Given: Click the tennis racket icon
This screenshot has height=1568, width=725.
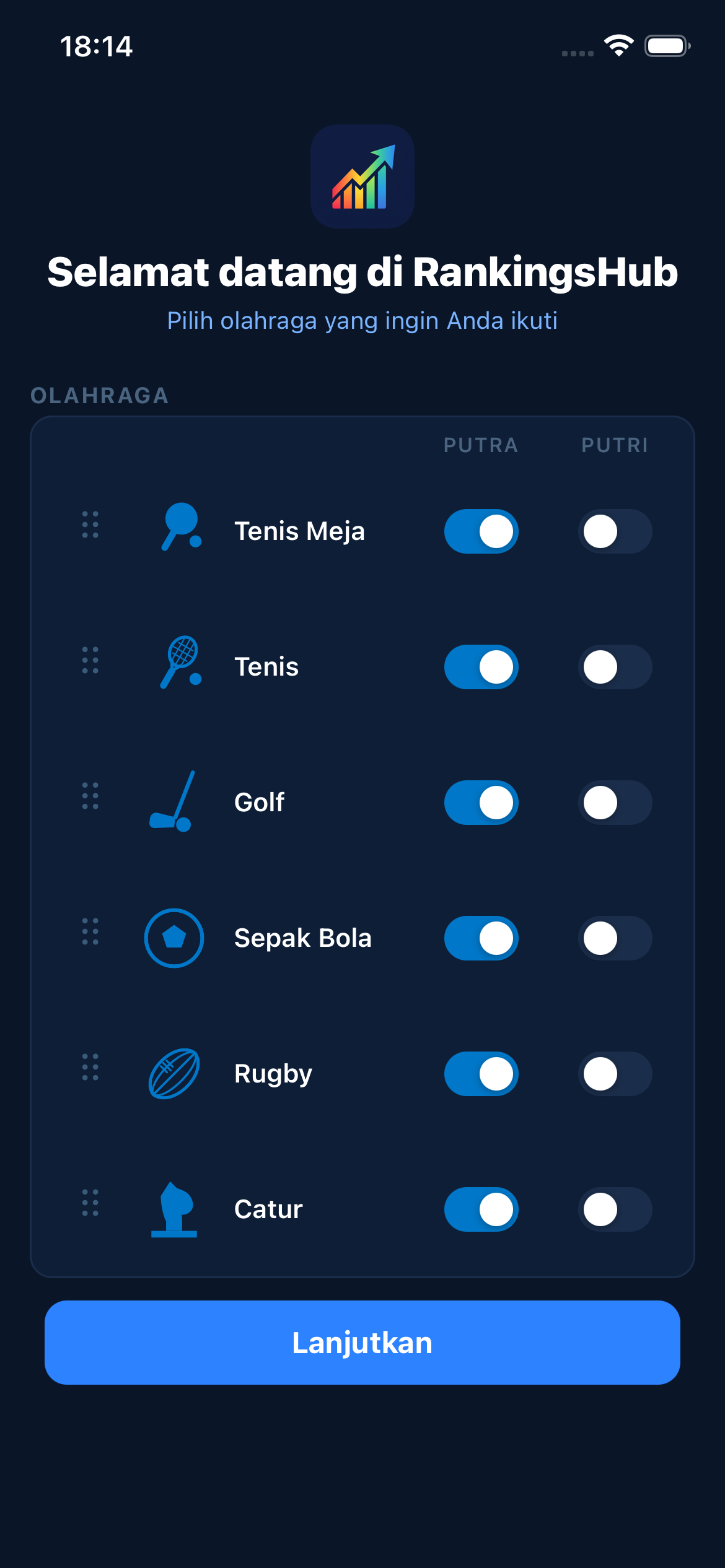Looking at the screenshot, I should [180, 662].
